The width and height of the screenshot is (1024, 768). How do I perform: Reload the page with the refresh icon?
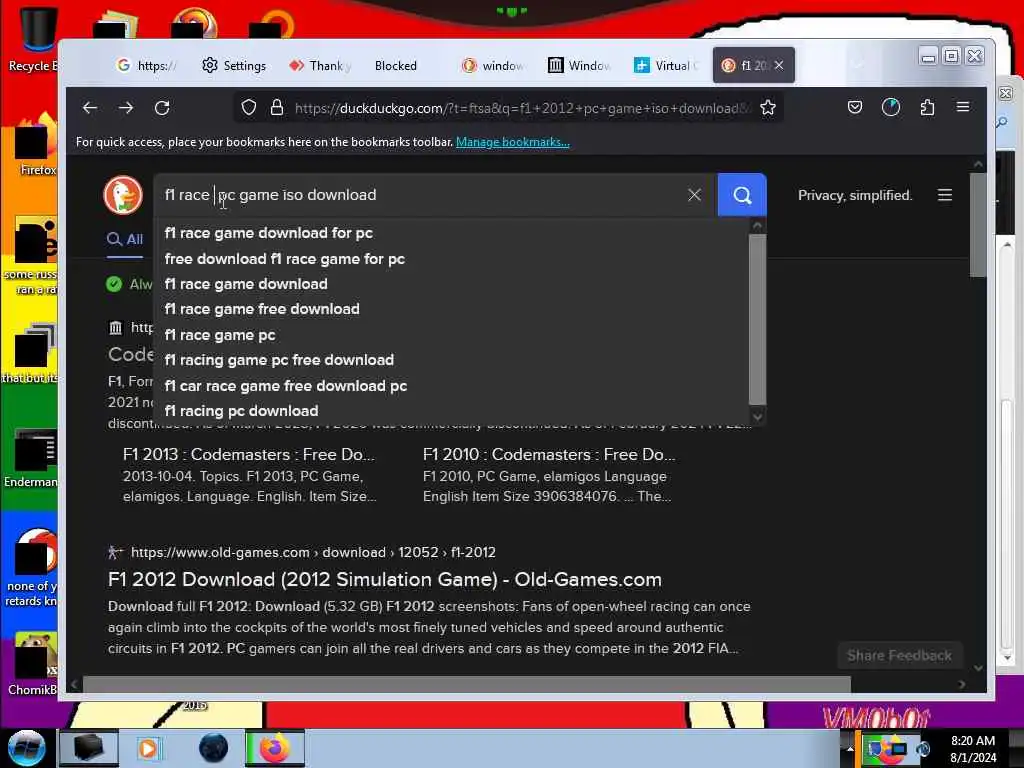(162, 108)
